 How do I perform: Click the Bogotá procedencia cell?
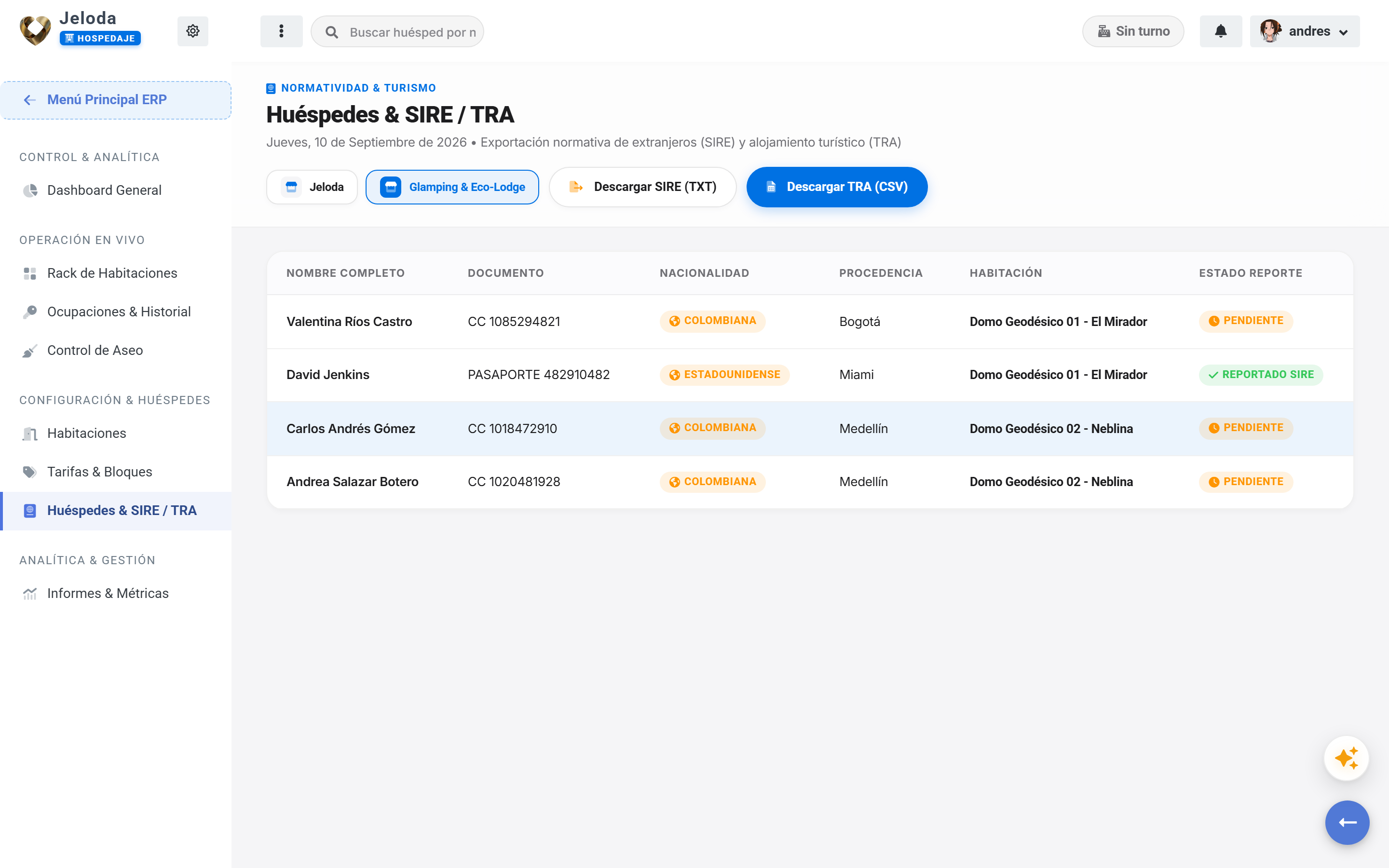click(x=859, y=322)
